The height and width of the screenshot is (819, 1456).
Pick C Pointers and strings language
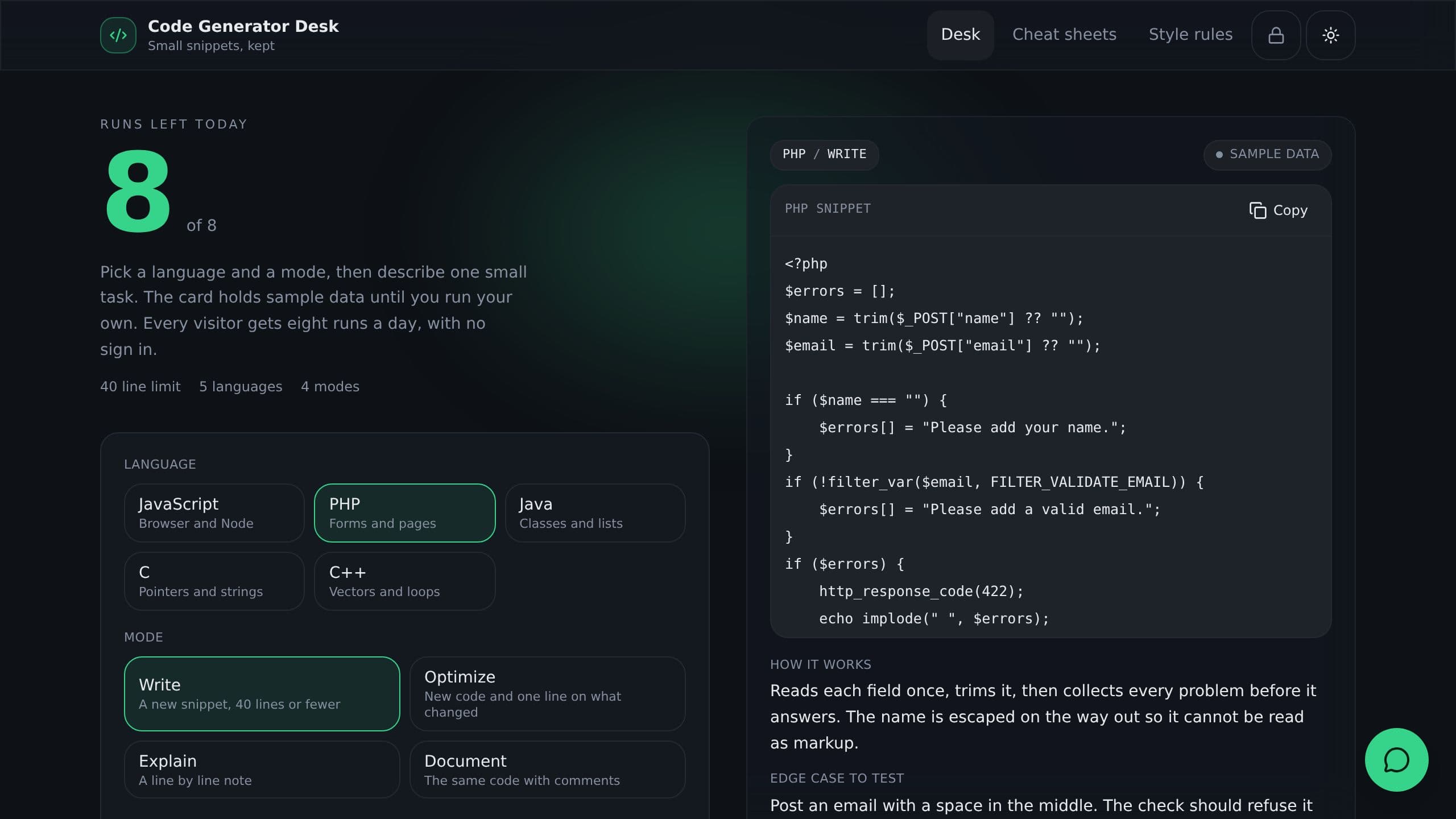tap(214, 581)
